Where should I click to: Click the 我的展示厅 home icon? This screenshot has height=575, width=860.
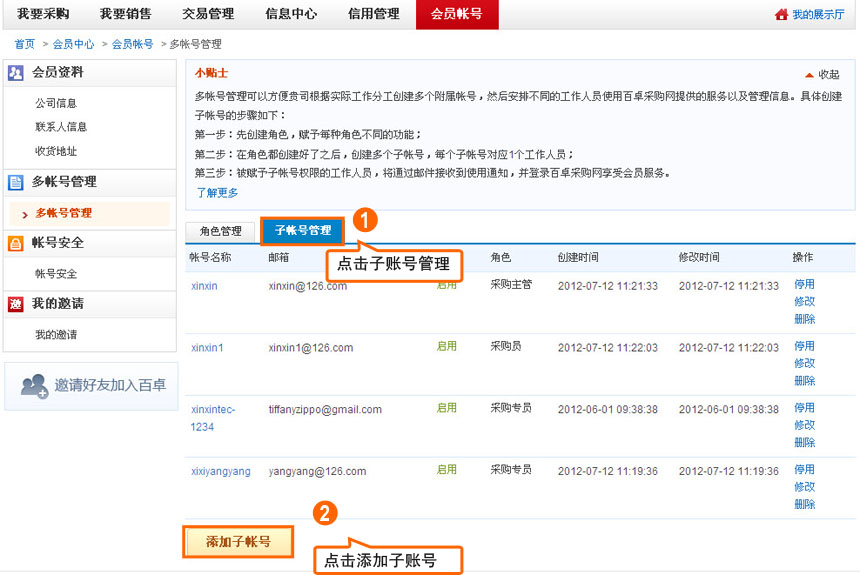click(x=781, y=15)
